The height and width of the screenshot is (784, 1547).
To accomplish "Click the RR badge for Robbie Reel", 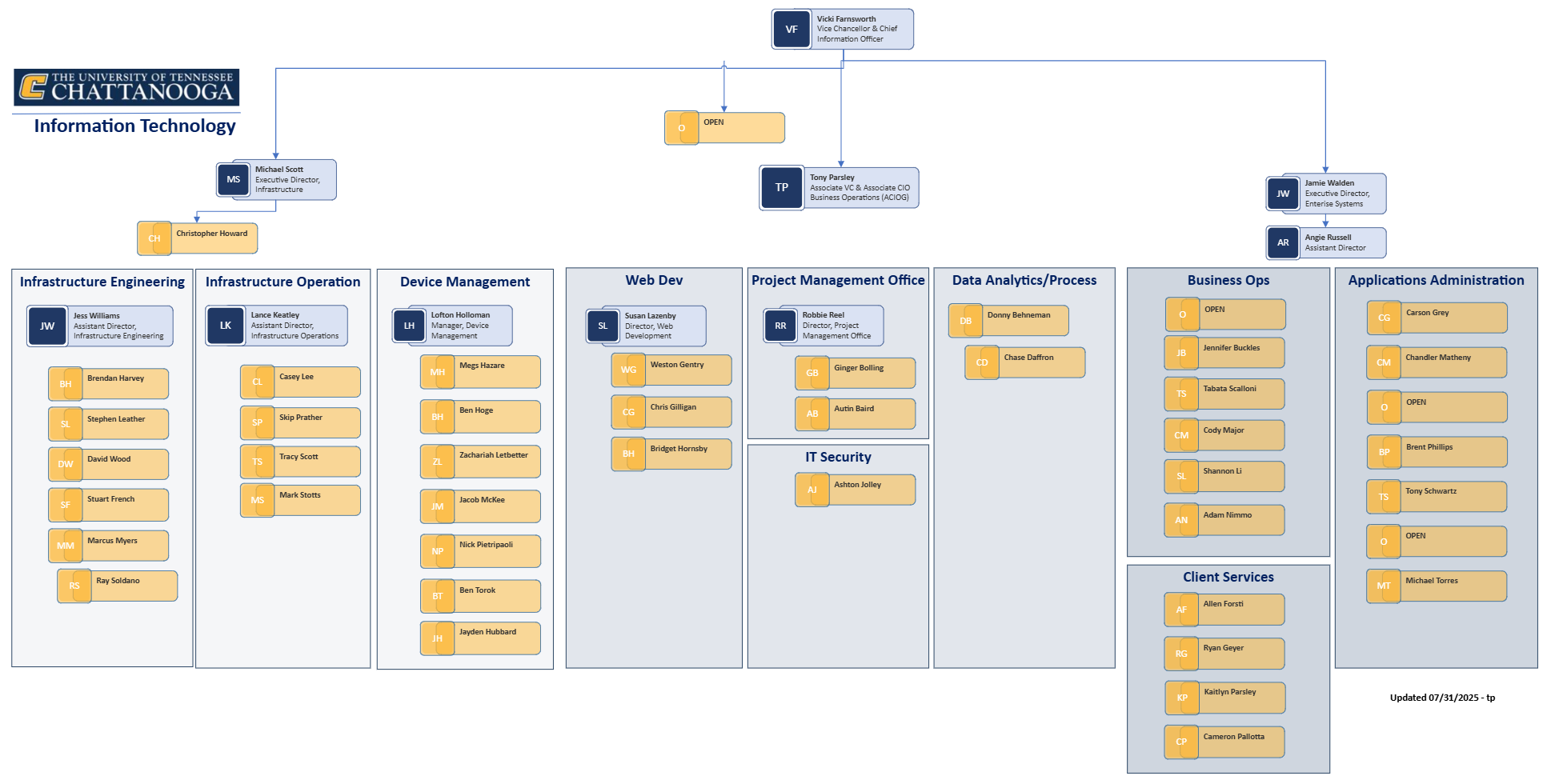I will (780, 326).
